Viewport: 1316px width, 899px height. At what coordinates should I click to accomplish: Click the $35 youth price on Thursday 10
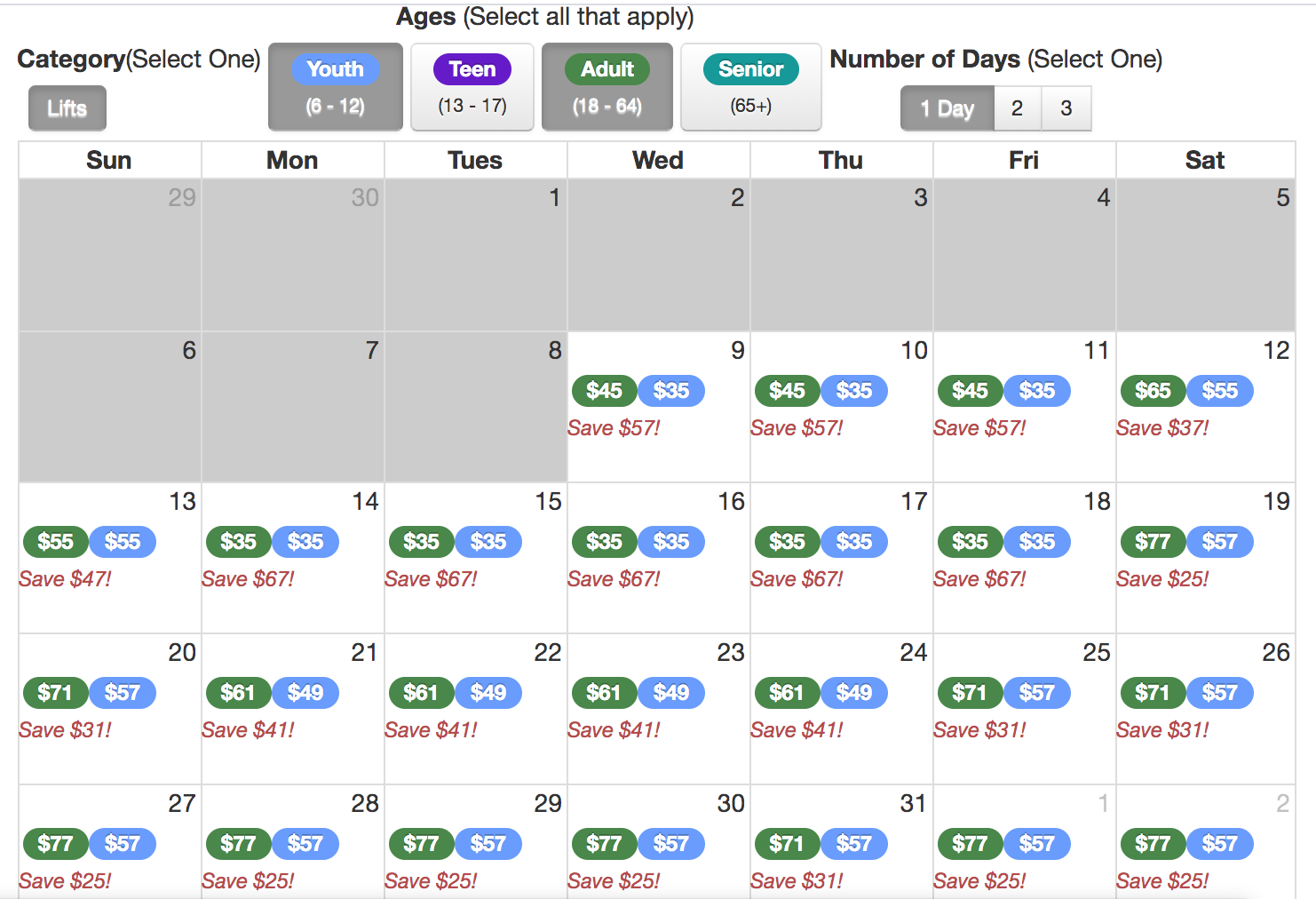[854, 391]
